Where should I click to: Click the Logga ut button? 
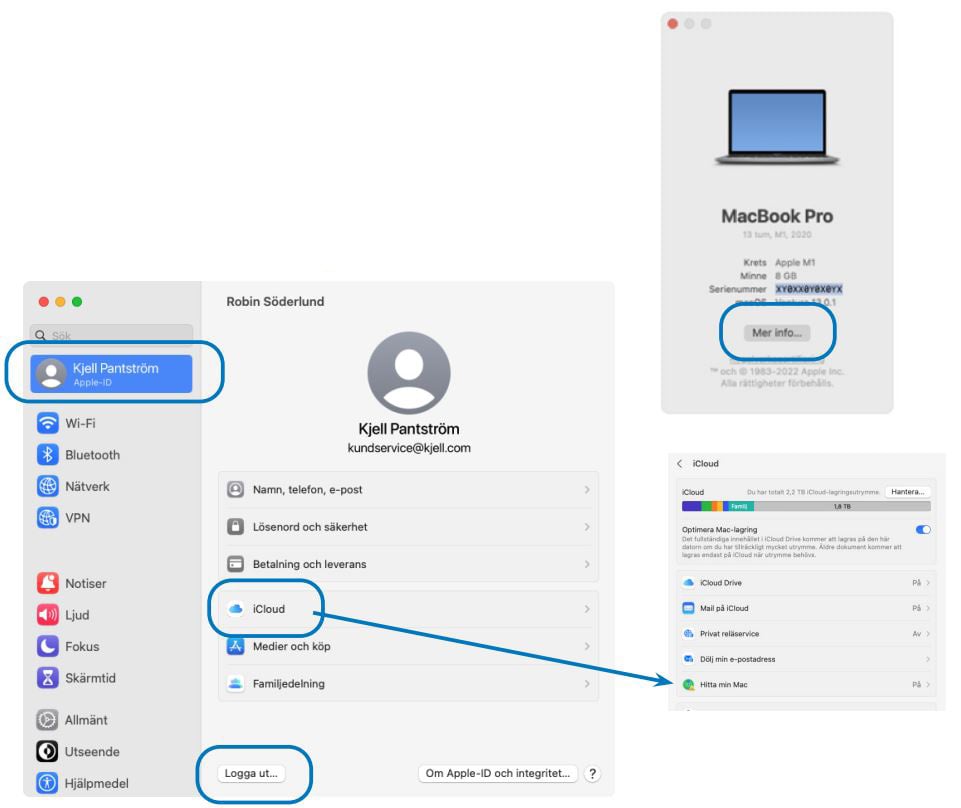[251, 773]
